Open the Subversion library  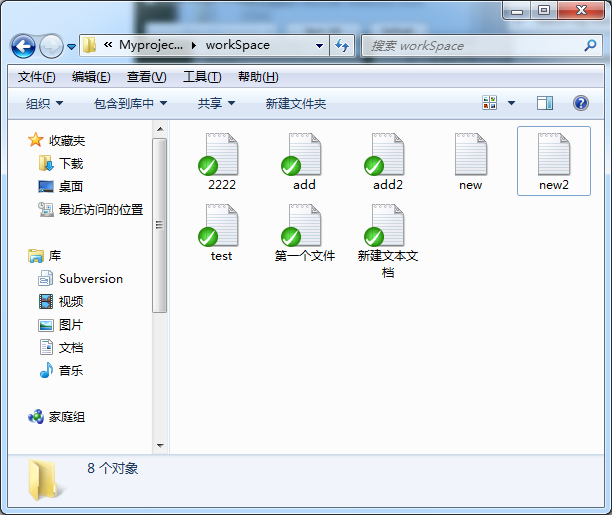pyautogui.click(x=80, y=279)
